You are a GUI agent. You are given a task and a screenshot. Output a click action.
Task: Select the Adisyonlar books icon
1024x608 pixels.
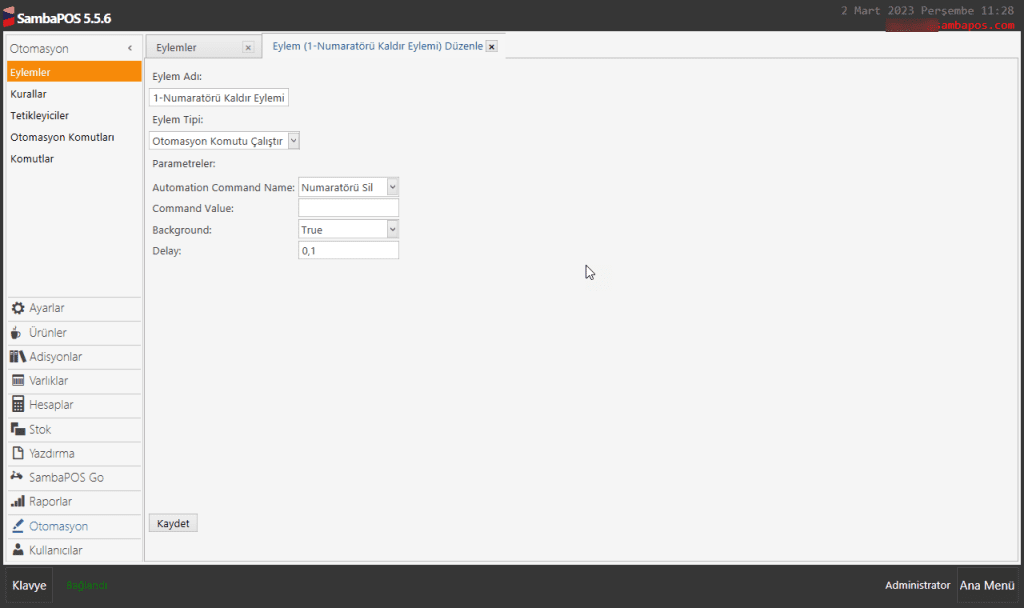point(17,357)
